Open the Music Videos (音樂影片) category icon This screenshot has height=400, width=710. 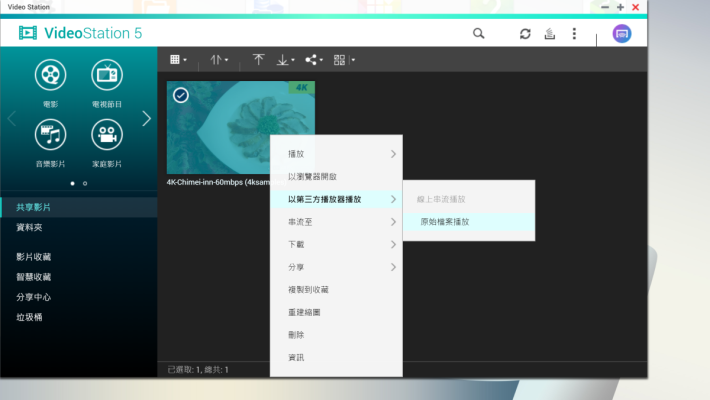click(x=50, y=135)
